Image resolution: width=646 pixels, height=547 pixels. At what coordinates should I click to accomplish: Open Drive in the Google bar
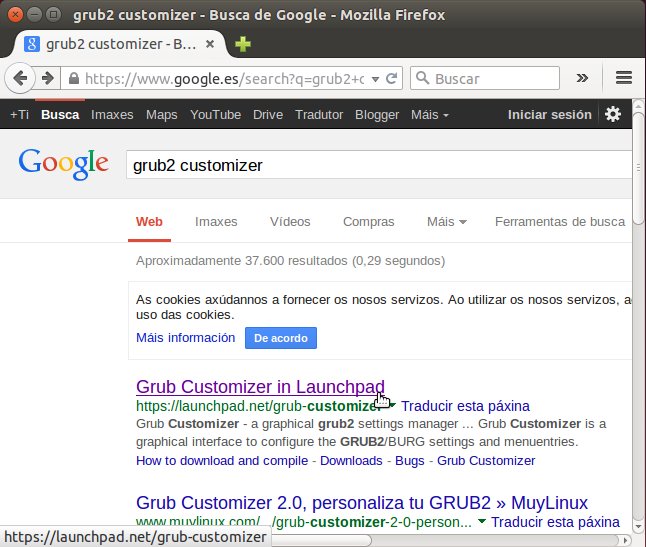268,115
